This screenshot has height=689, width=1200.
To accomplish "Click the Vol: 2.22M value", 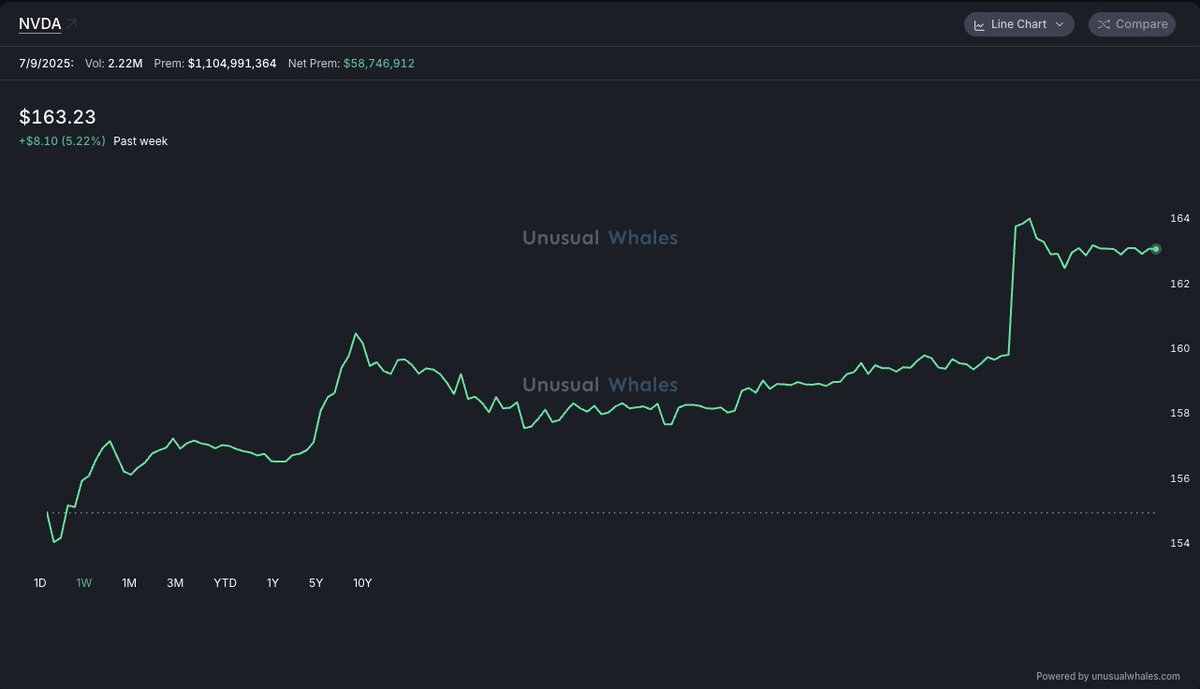I will [x=114, y=63].
